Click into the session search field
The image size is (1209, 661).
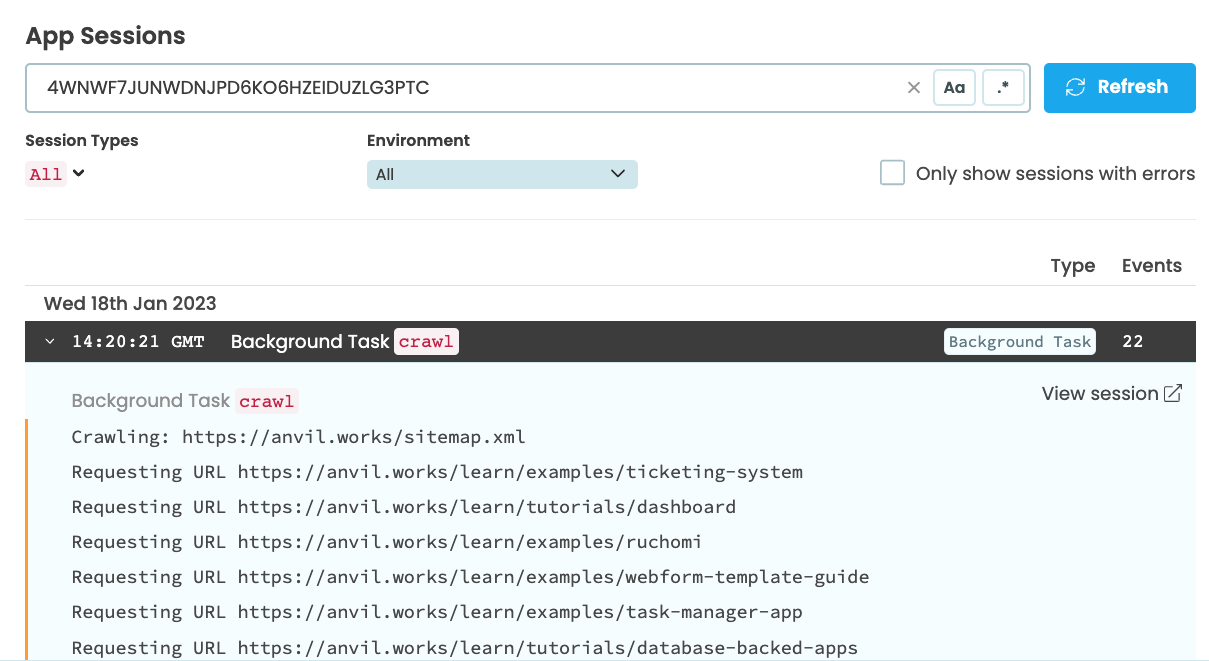(460, 88)
